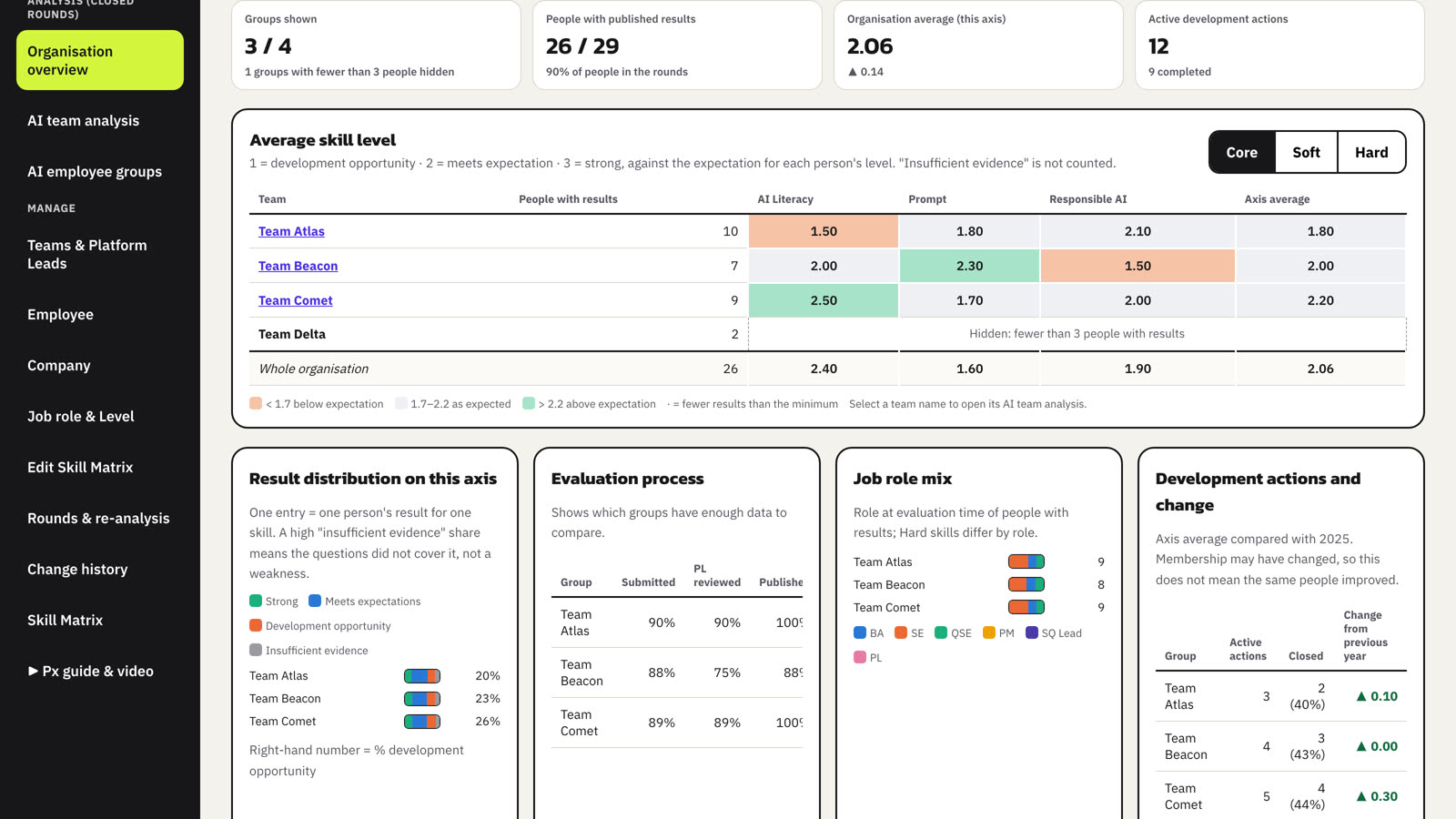The image size is (1456, 819).
Task: Click the SQ Lead legend swatch
Action: 1032,632
